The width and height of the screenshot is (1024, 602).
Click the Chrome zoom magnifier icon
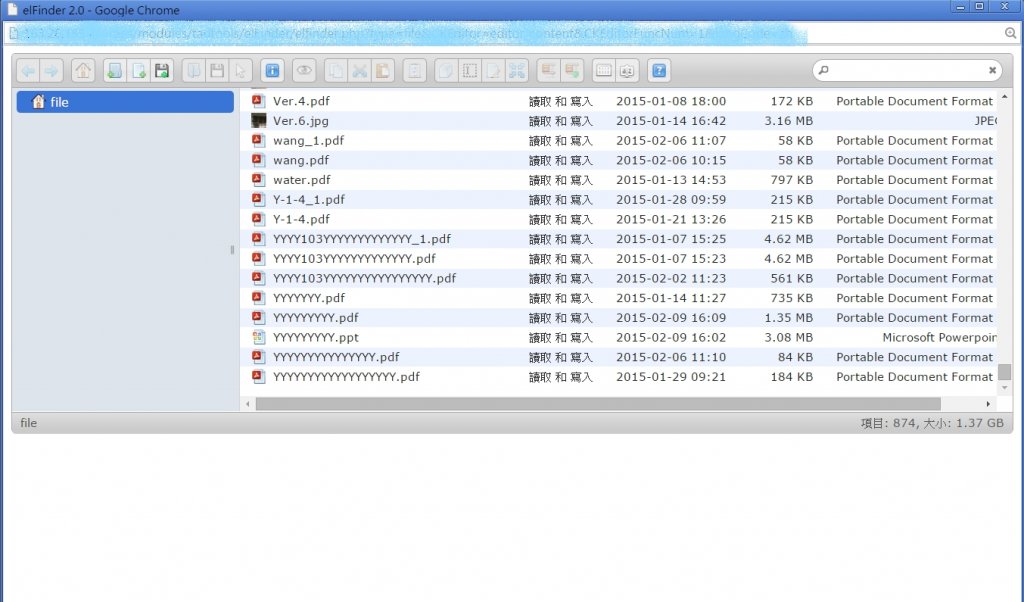tap(1010, 33)
